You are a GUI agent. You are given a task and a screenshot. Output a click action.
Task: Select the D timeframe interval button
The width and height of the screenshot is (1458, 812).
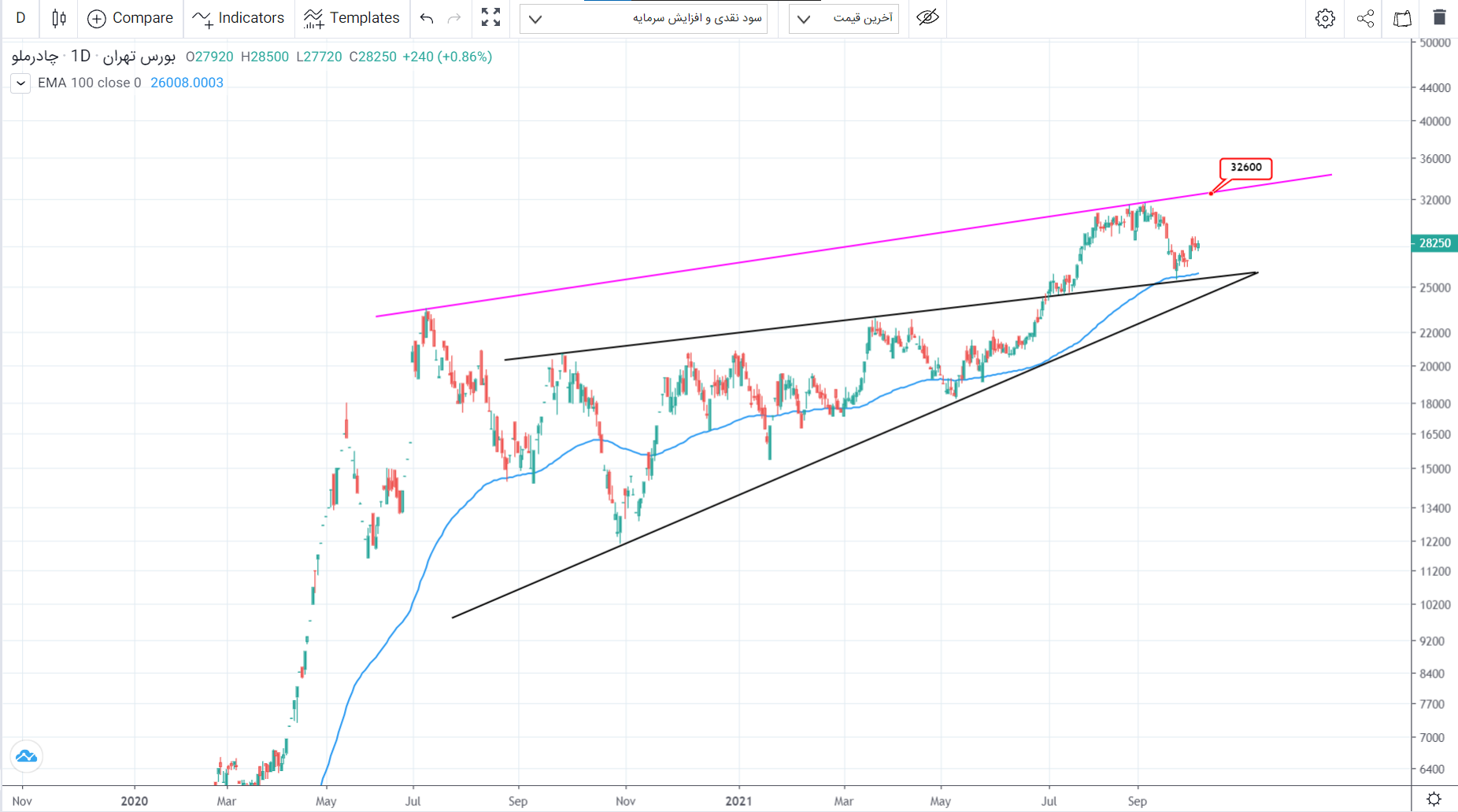[x=21, y=18]
